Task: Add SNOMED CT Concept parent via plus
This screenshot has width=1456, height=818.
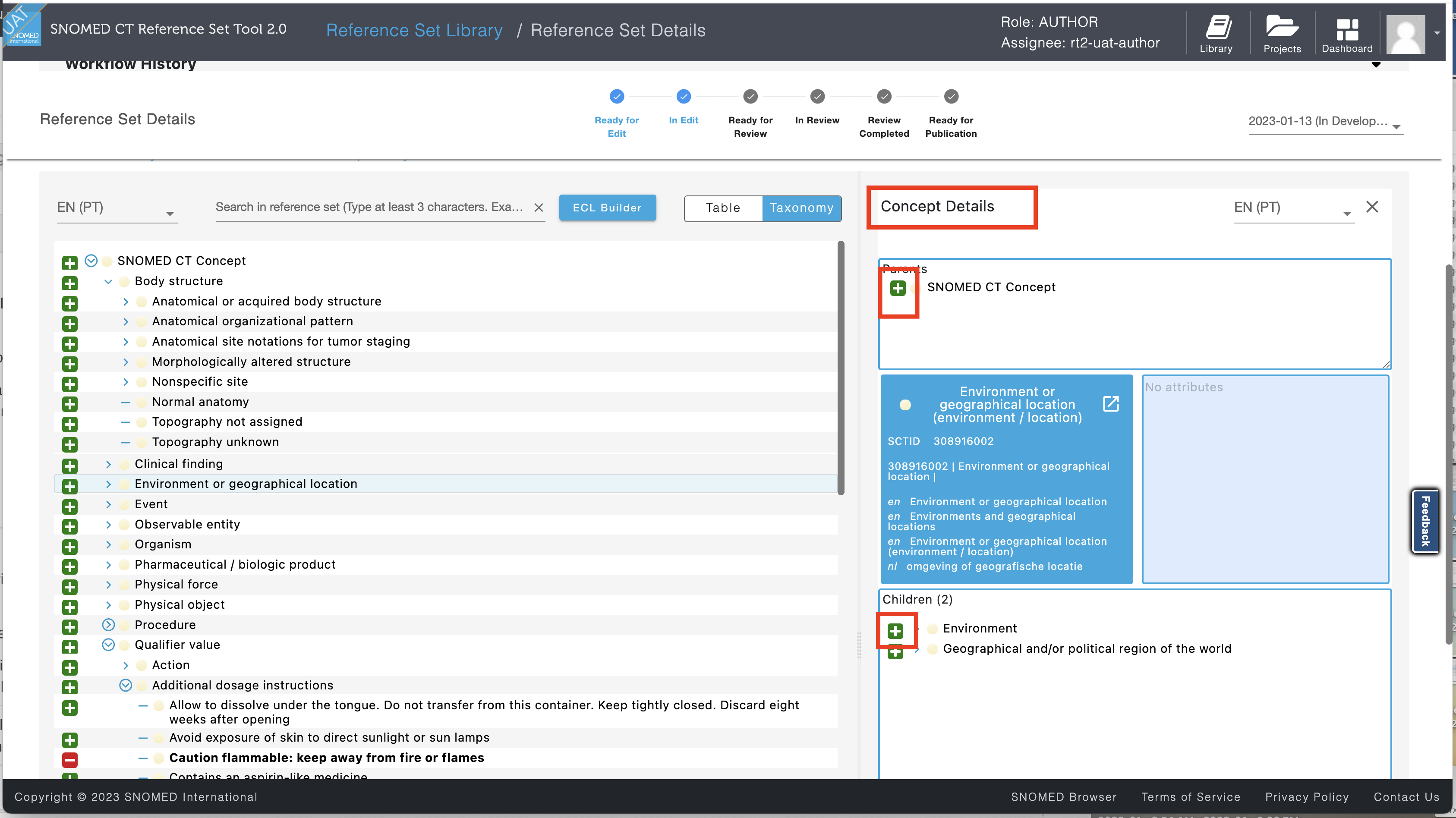Action: (898, 288)
